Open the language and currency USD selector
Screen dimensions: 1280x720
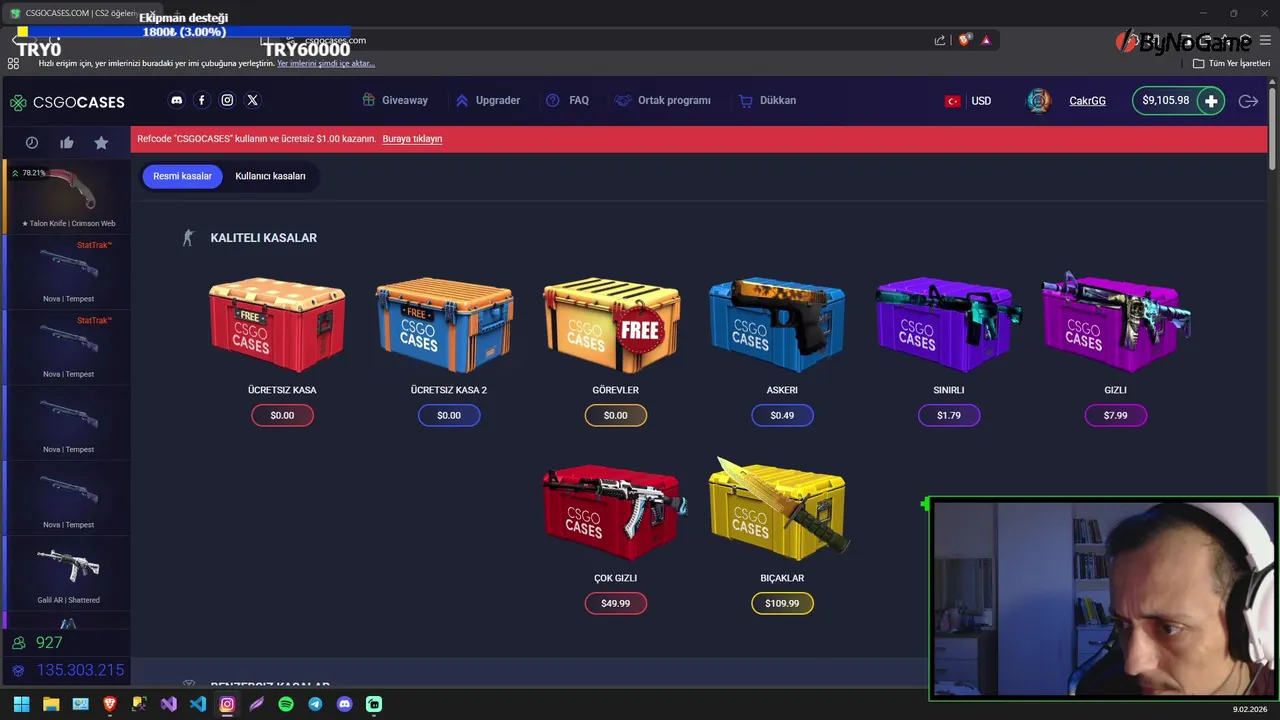968,101
